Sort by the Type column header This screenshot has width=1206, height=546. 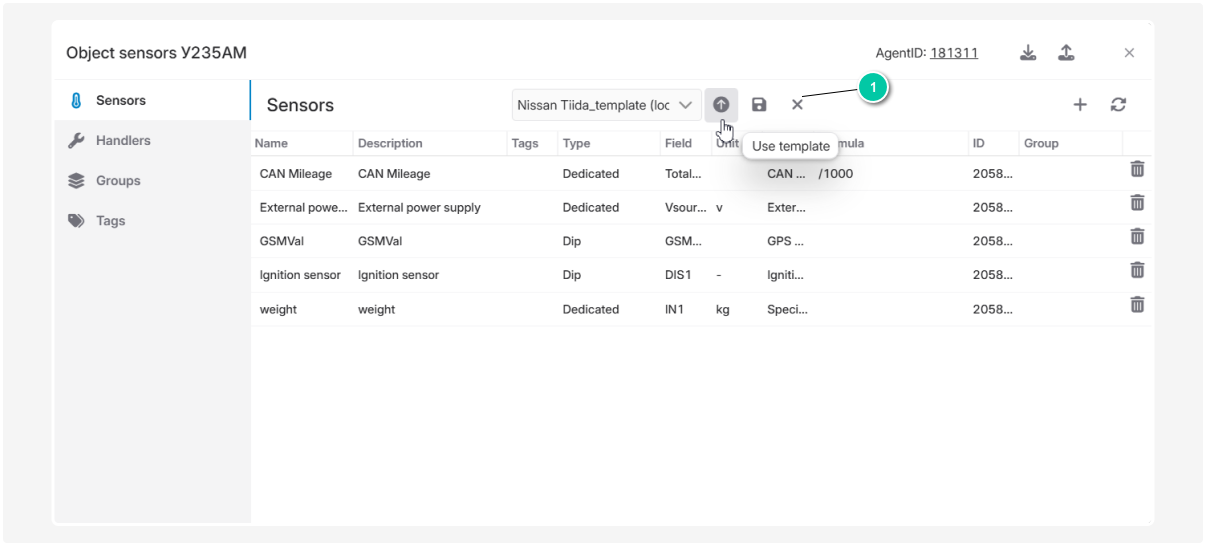577,144
